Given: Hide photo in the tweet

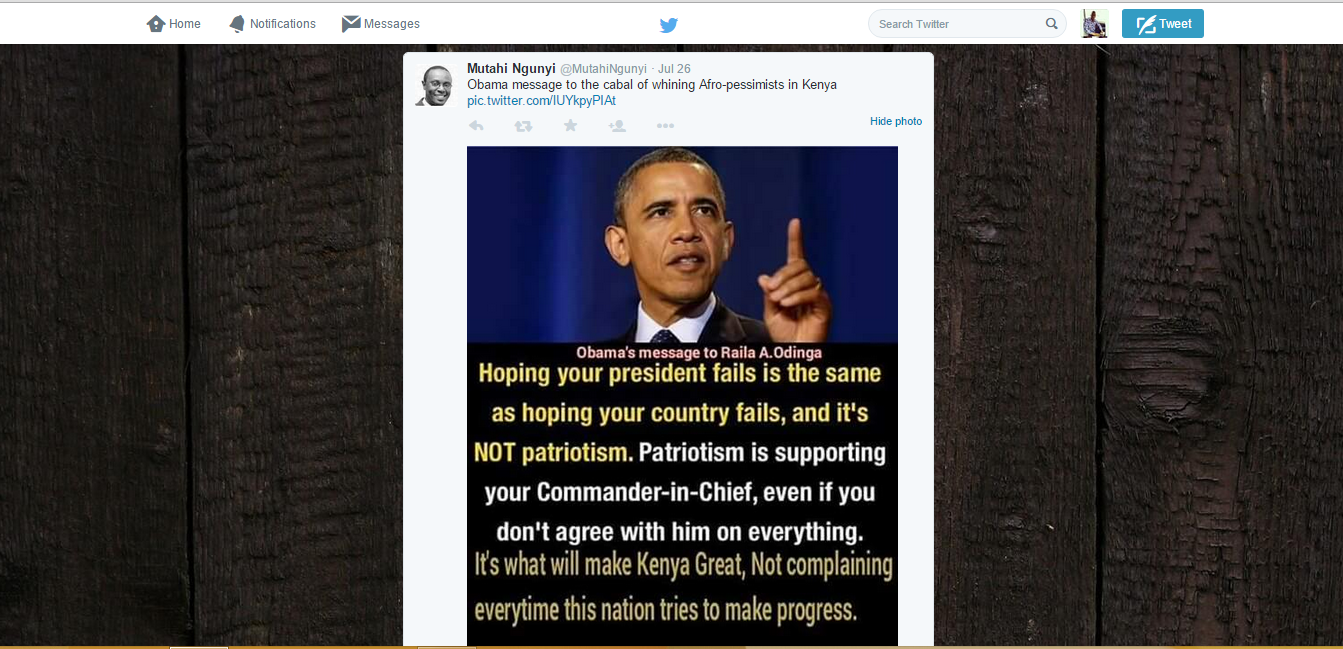Looking at the screenshot, I should (896, 121).
